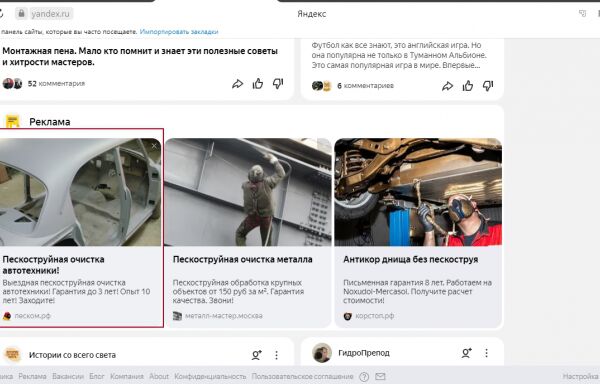Viewport: 600px width, 384px height.
Task: Click the help question mark icon in footer
Action: coord(364,377)
